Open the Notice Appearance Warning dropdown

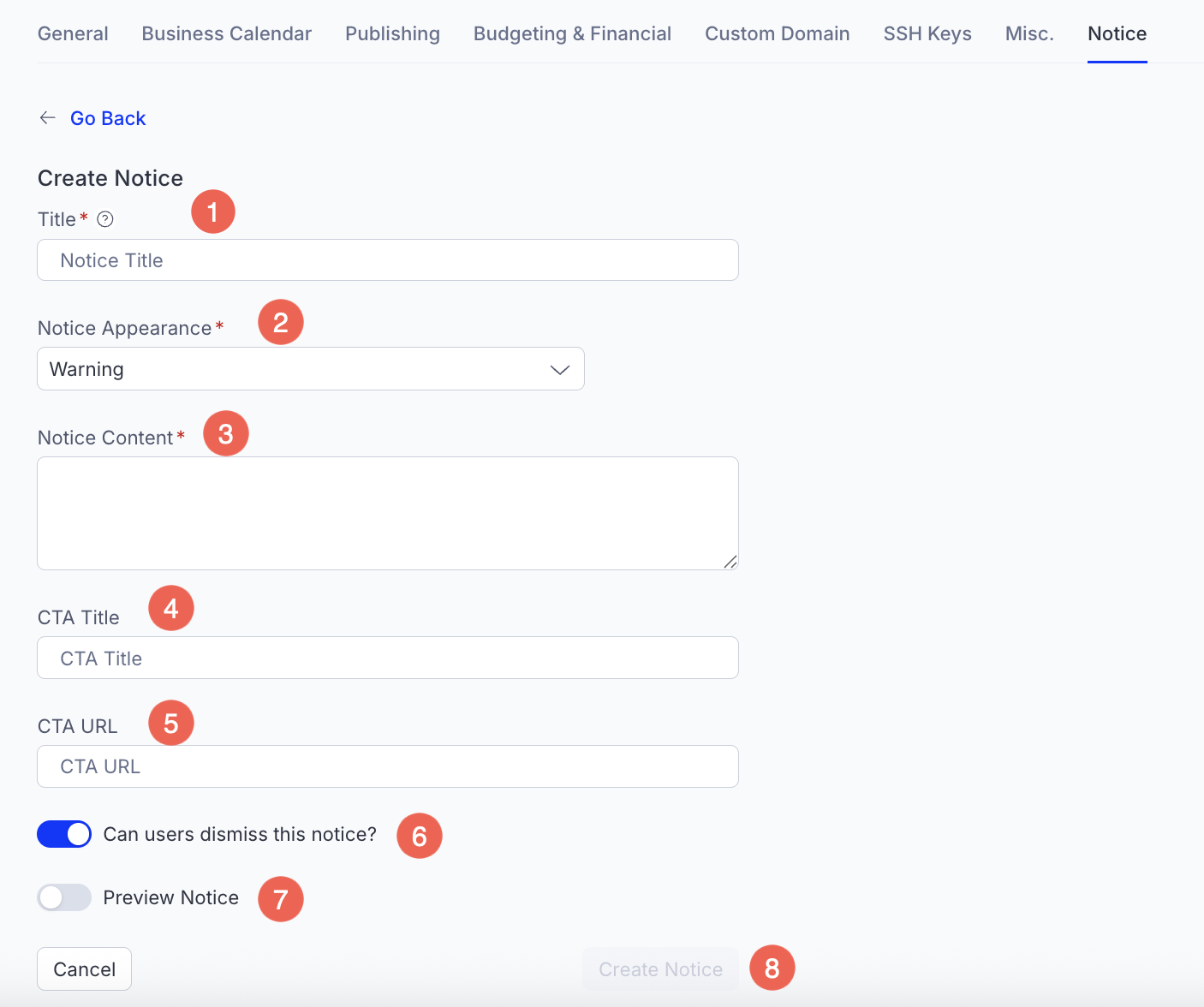(x=310, y=369)
